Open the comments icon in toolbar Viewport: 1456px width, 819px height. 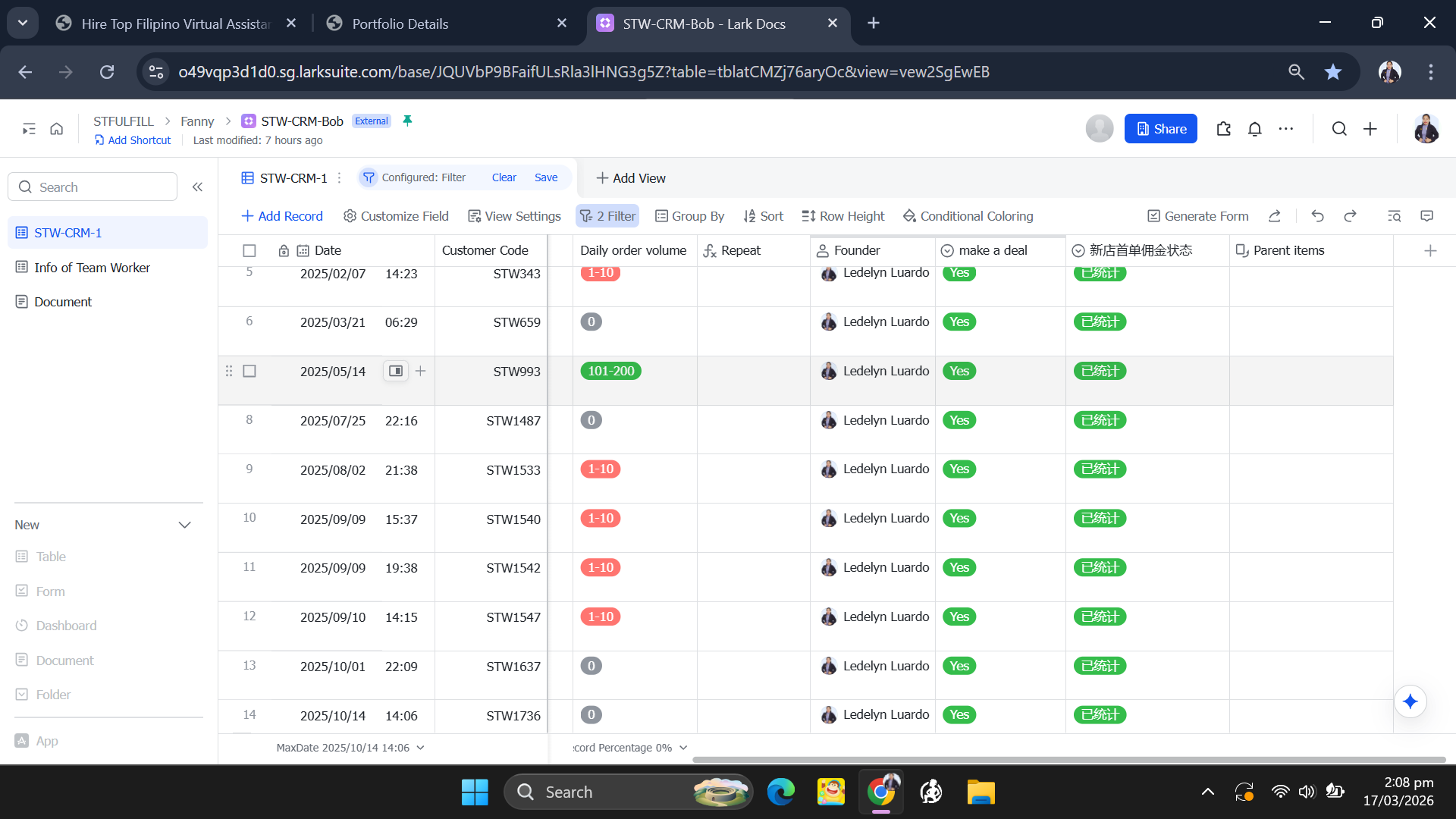pos(1426,216)
